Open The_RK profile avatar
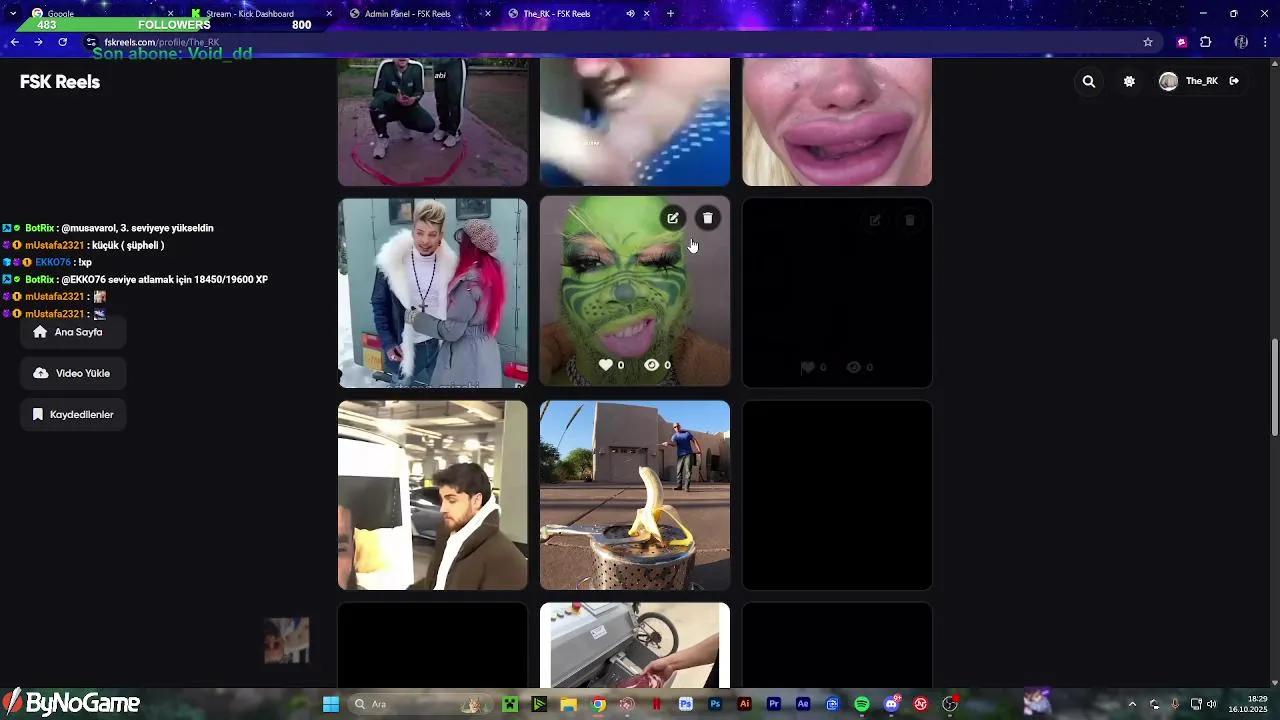1280x720 pixels. coord(1168,82)
